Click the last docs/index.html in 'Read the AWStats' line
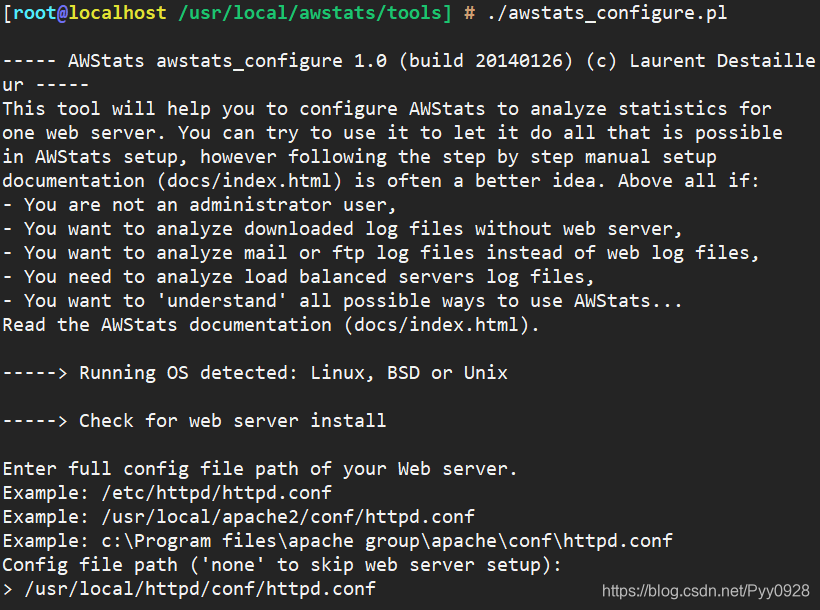820x610 pixels. point(437,325)
